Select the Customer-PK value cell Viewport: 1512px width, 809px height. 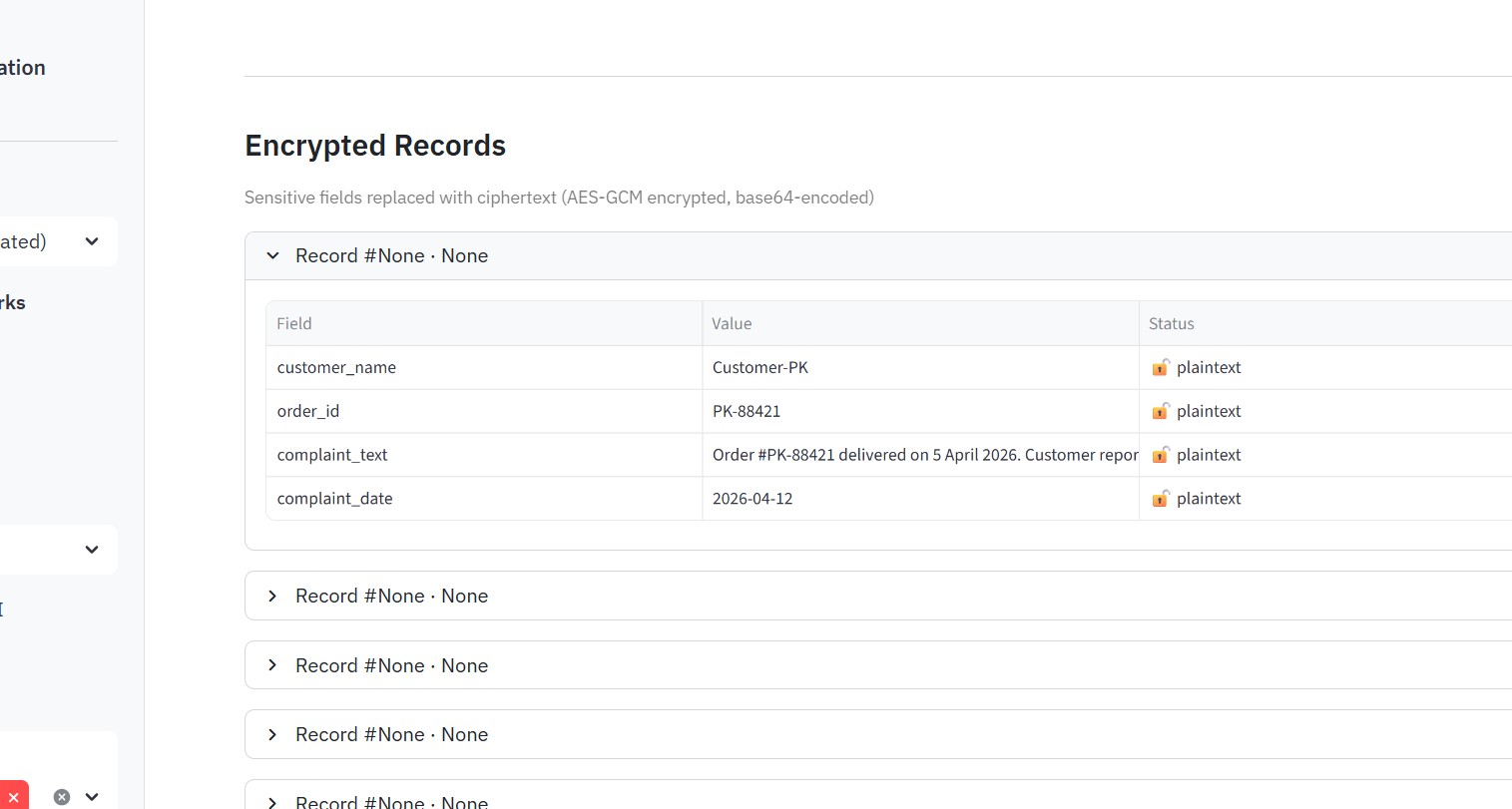920,367
